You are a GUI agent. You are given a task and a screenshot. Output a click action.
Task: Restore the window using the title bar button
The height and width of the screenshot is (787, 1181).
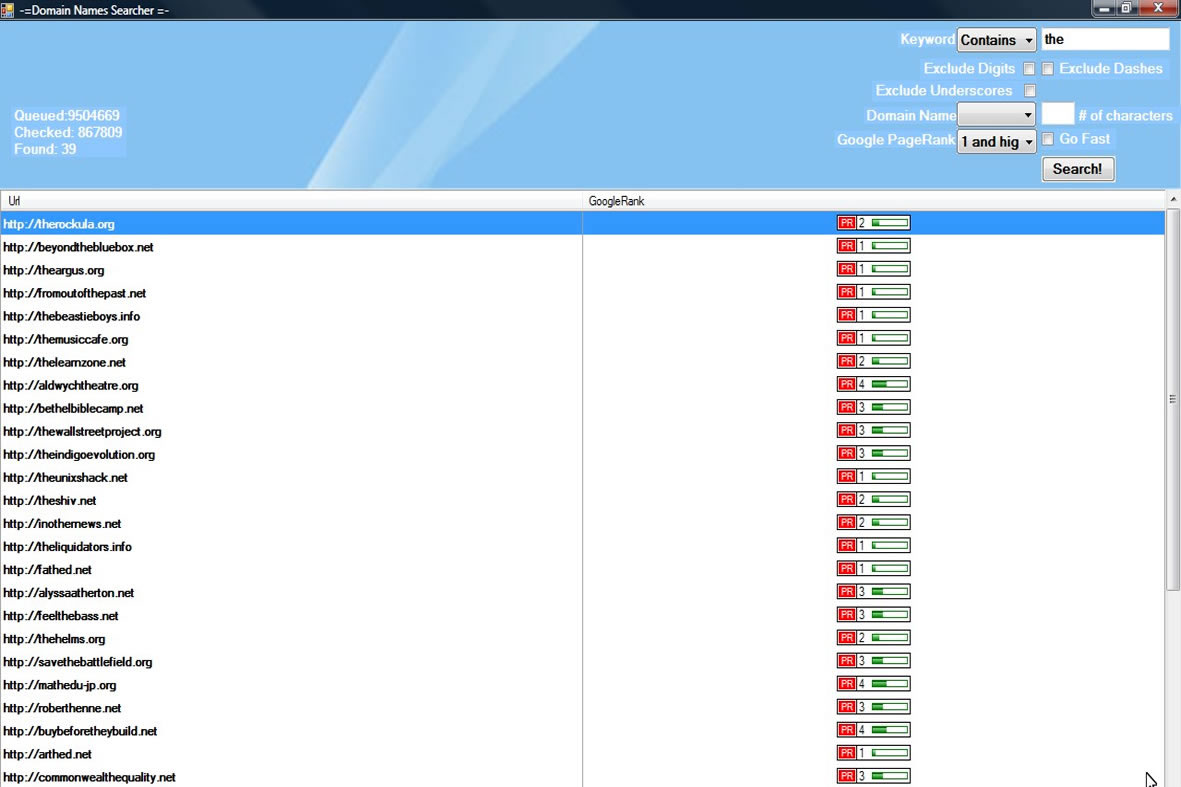tap(1126, 8)
